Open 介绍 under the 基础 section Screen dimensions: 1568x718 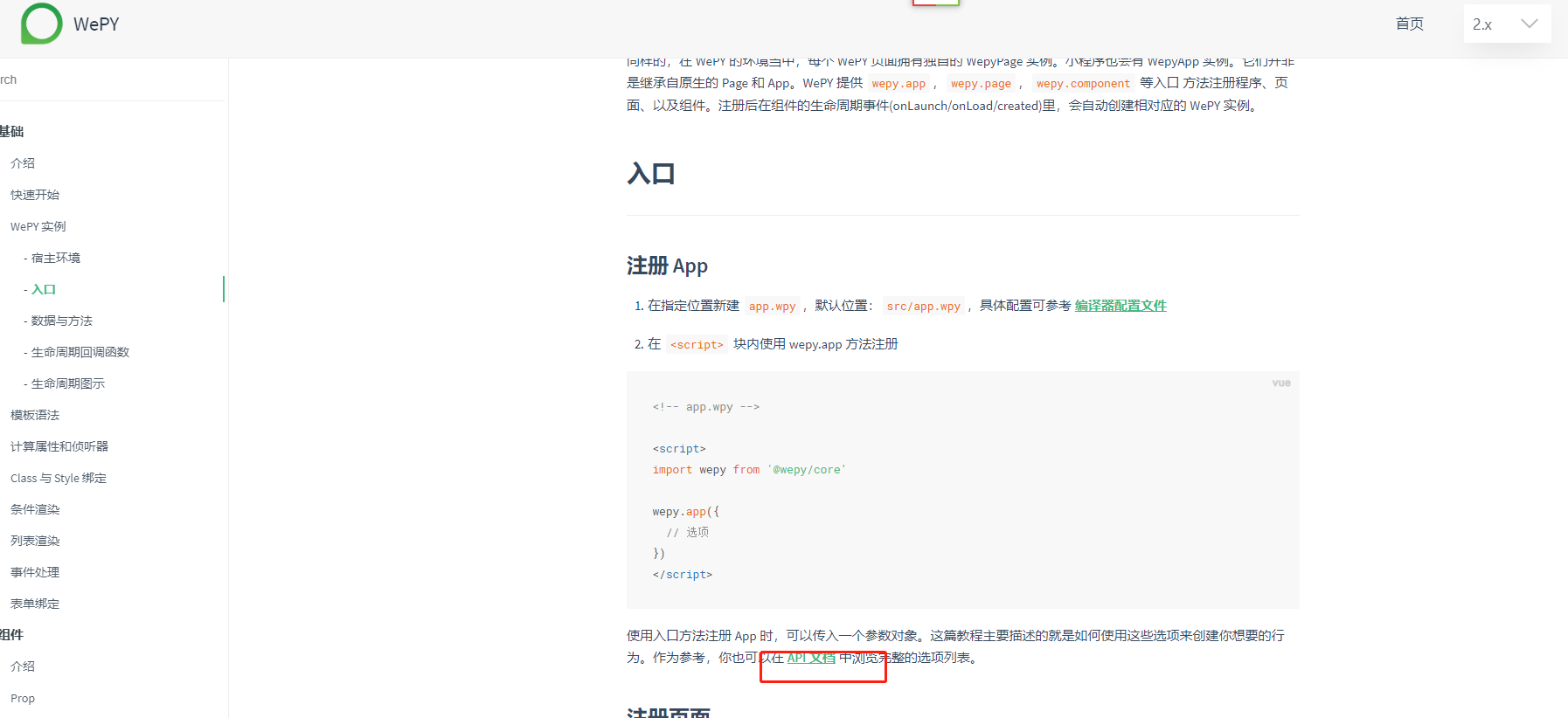tap(23, 163)
